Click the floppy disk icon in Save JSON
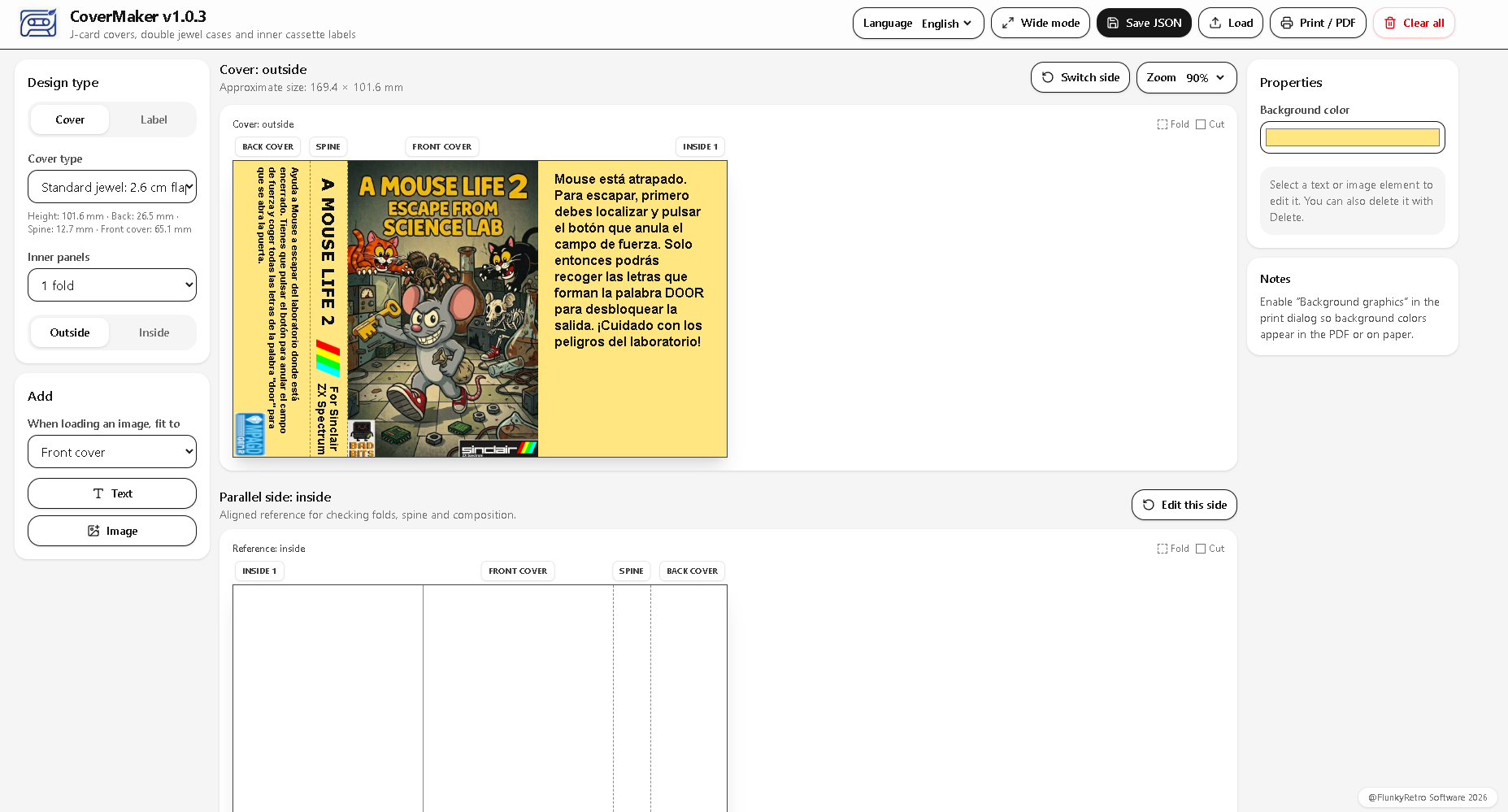Viewport: 1508px width, 812px height. point(1113,23)
